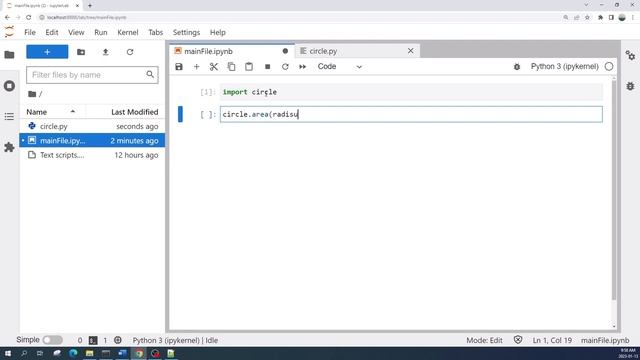Click inside the circle.area(radisu cell
The height and width of the screenshot is (360, 640).
pyautogui.click(x=411, y=114)
